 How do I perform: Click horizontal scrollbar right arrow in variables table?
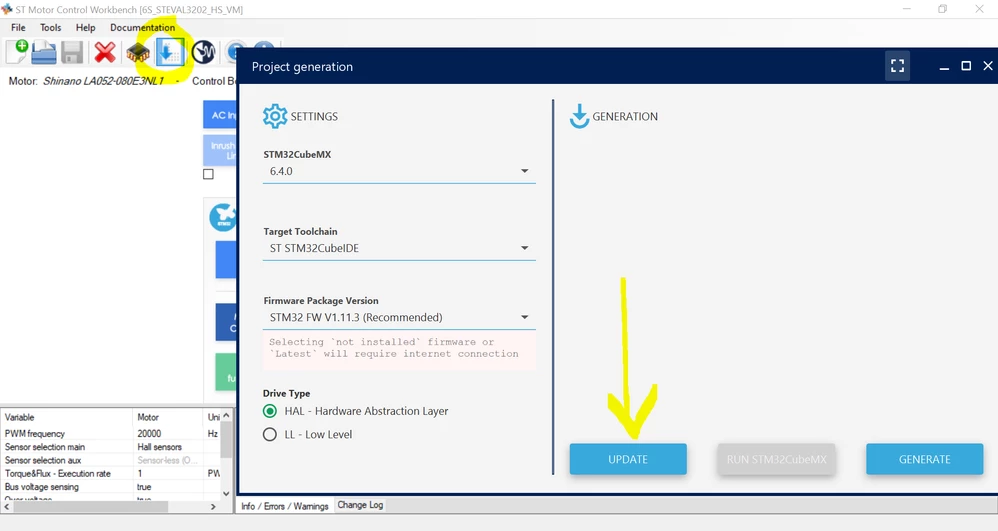[213, 507]
